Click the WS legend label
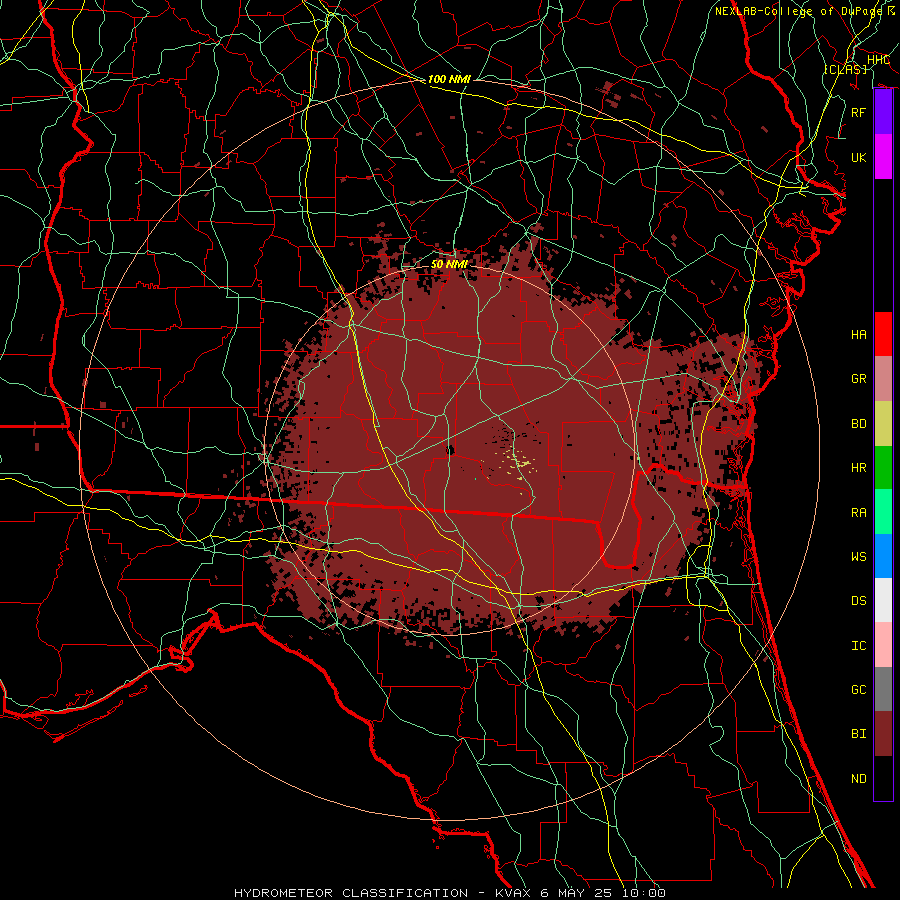The height and width of the screenshot is (900, 900). click(858, 556)
